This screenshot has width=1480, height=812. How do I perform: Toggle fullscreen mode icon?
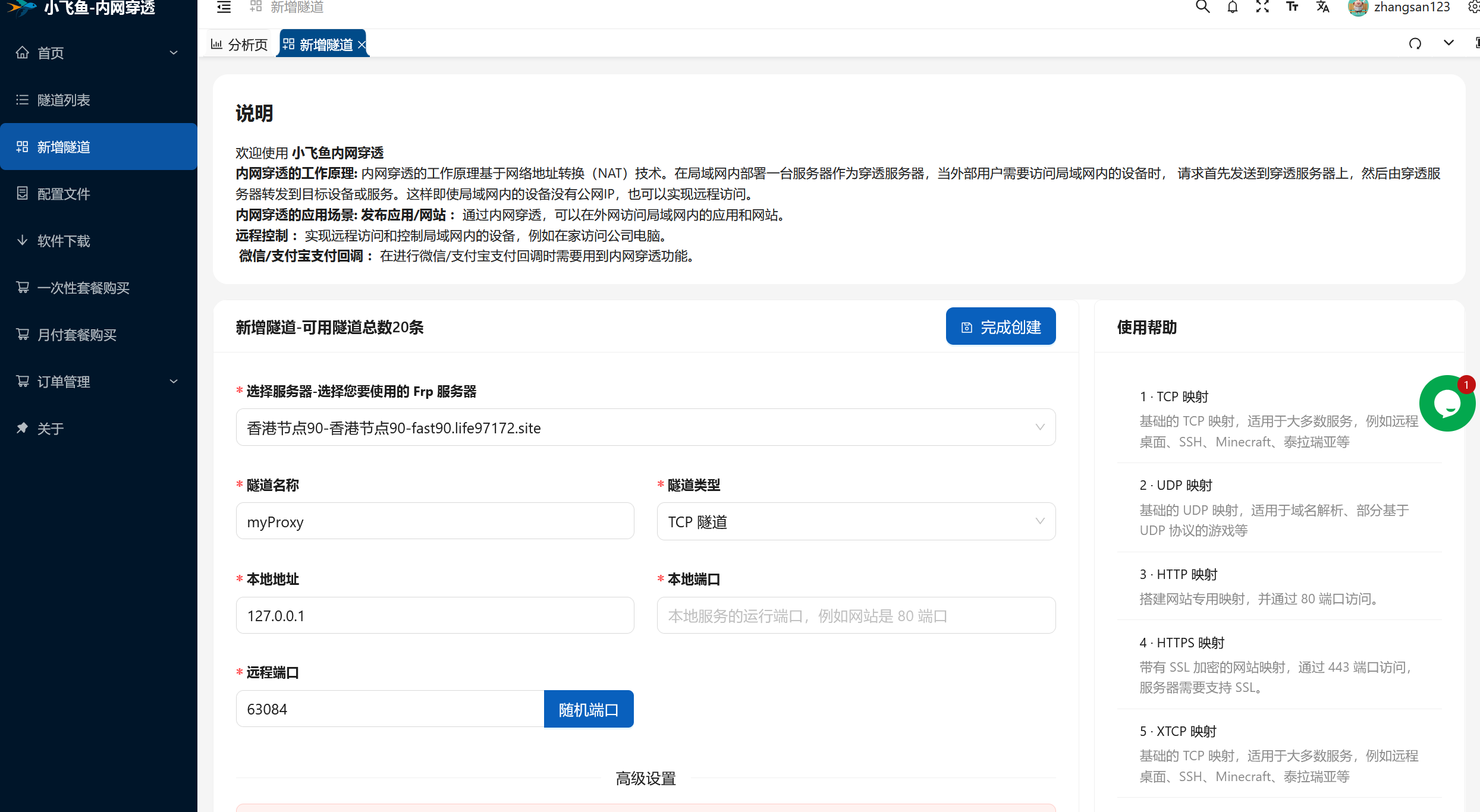click(1262, 7)
